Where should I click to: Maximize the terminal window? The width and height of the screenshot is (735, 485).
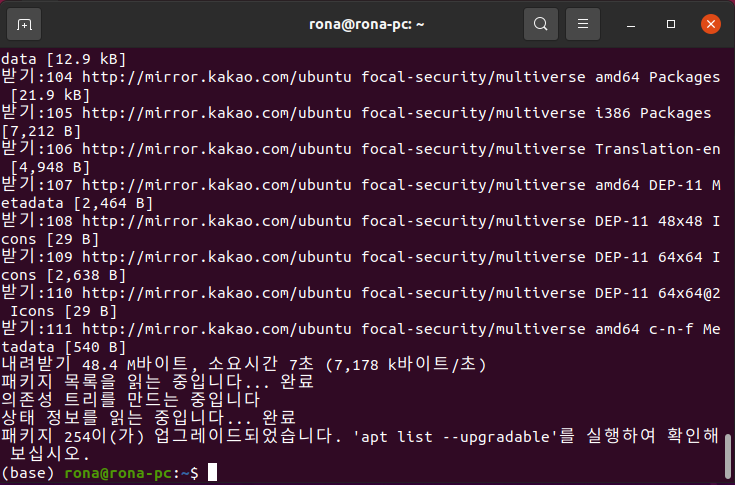tap(671, 24)
